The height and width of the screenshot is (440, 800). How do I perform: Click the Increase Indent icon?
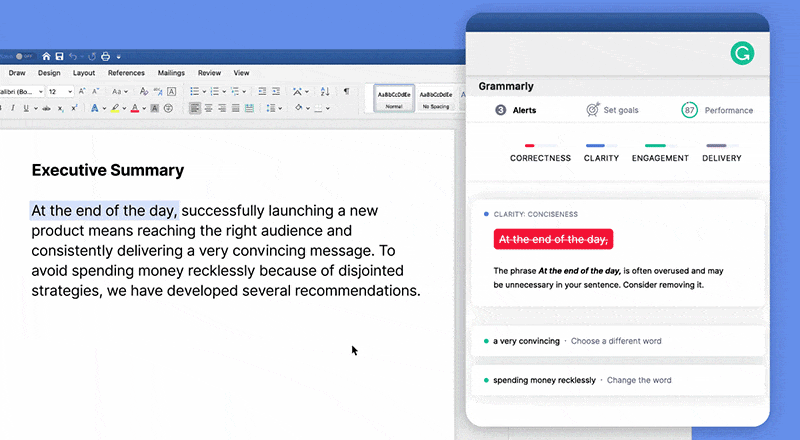(x=276, y=91)
